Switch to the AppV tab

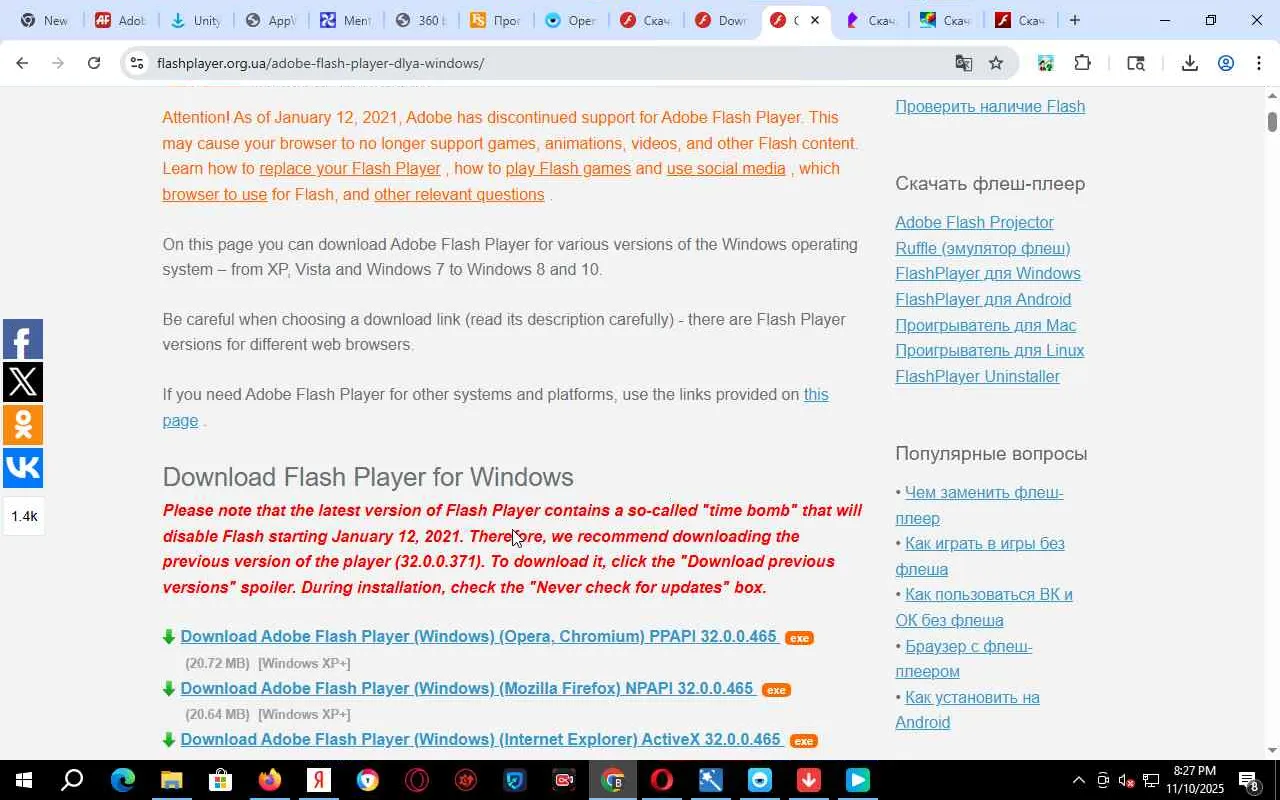pyautogui.click(x=270, y=20)
